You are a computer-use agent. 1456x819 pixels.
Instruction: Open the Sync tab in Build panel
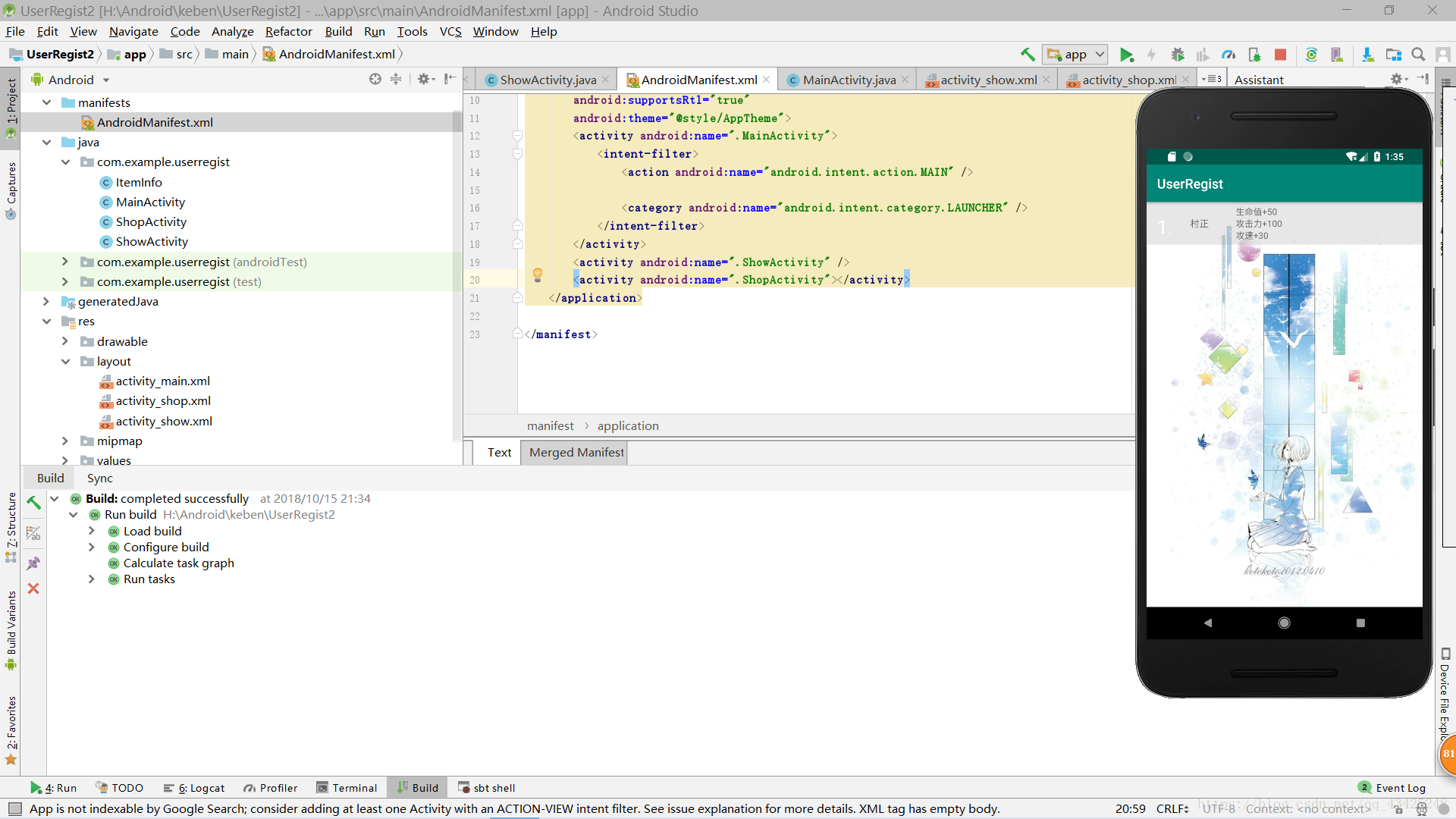[99, 479]
